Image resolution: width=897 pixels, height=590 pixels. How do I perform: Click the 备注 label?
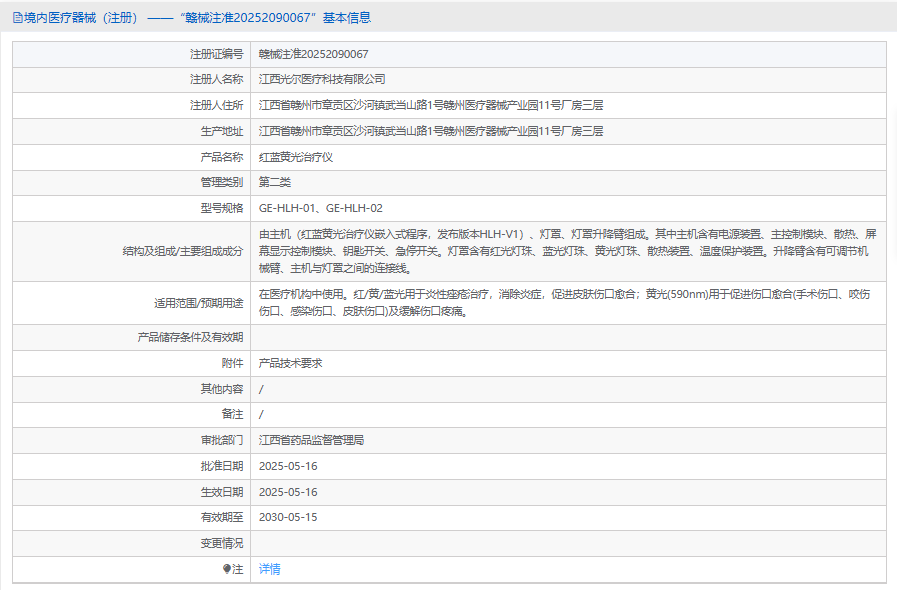[232, 414]
